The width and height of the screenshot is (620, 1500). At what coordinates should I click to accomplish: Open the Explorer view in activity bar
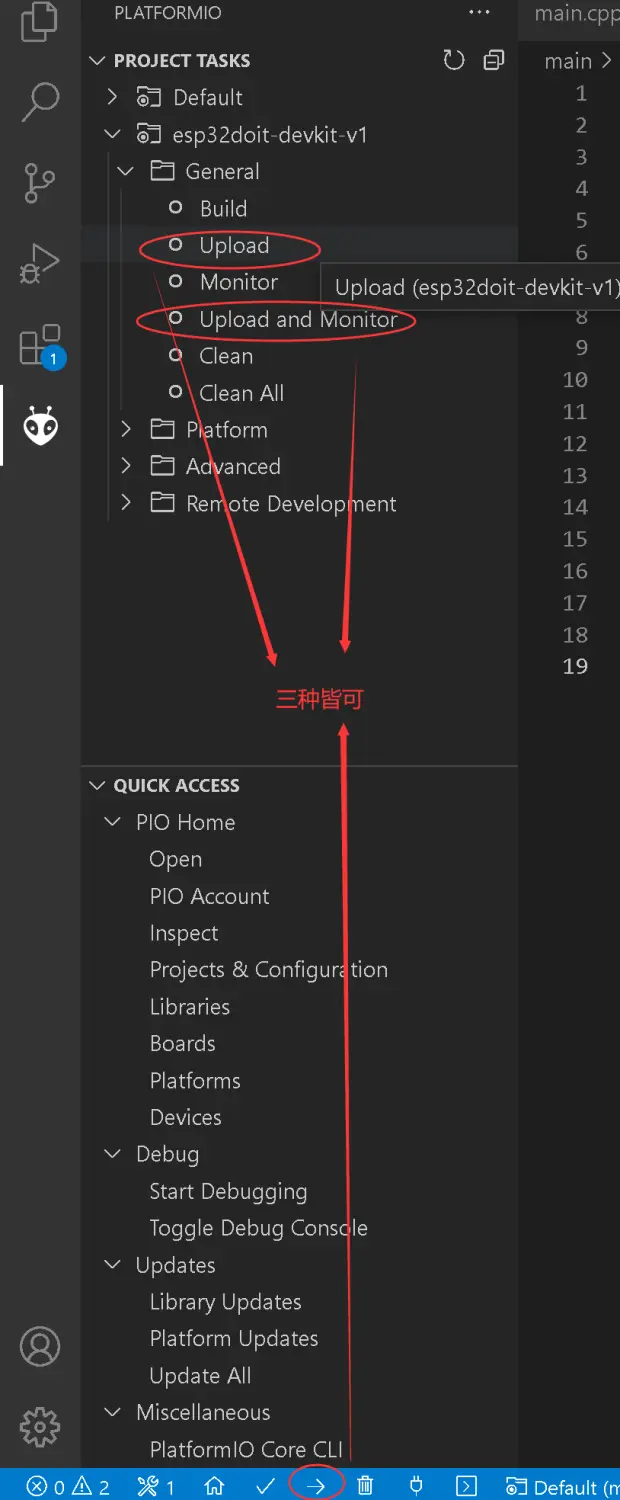pyautogui.click(x=40, y=20)
